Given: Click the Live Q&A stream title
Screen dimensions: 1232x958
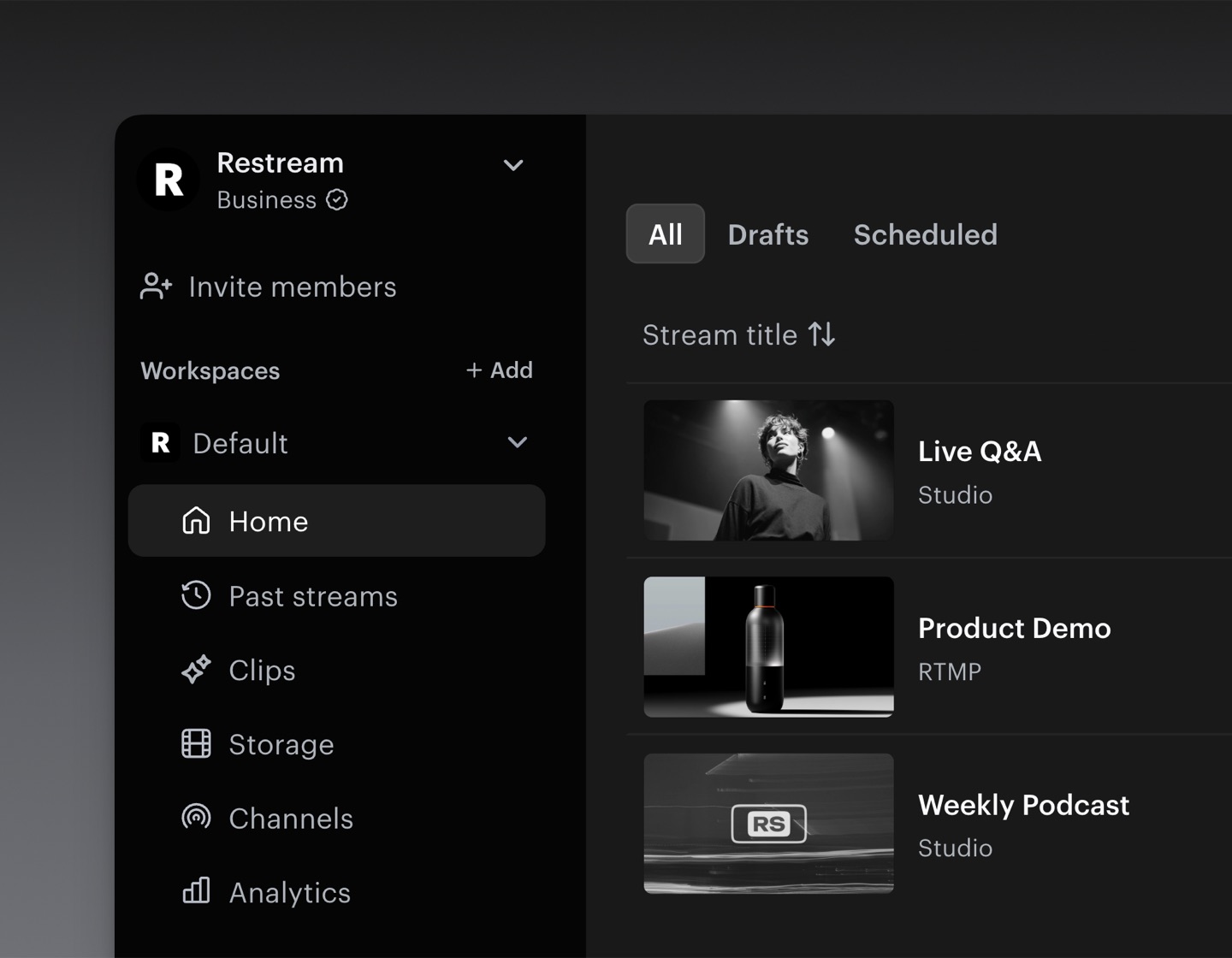Looking at the screenshot, I should point(980,451).
